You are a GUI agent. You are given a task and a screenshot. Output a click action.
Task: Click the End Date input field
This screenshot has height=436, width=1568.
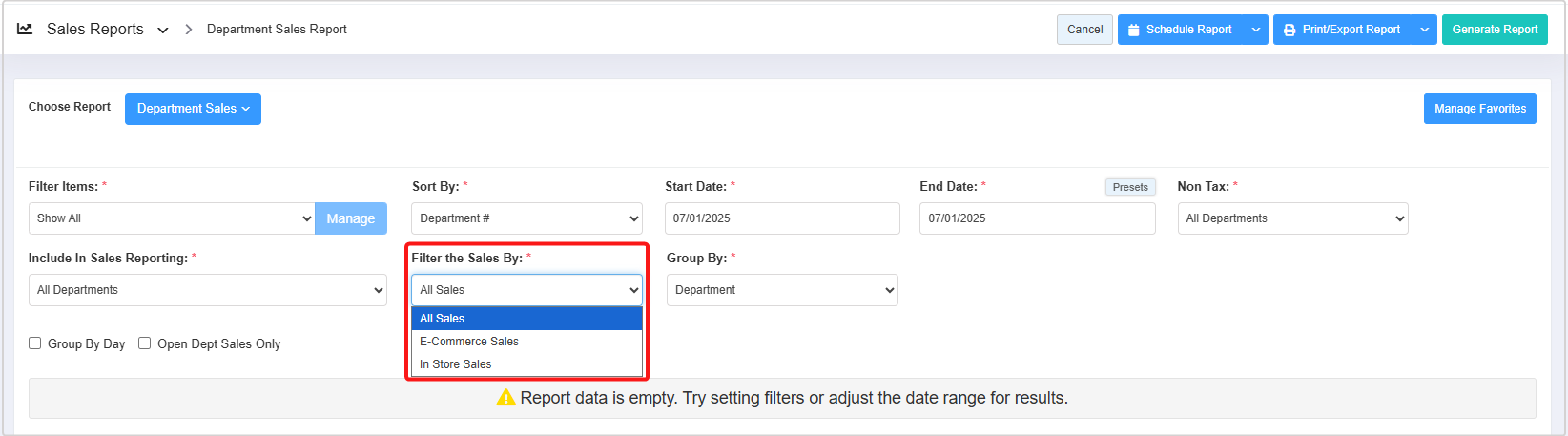pos(1037,218)
